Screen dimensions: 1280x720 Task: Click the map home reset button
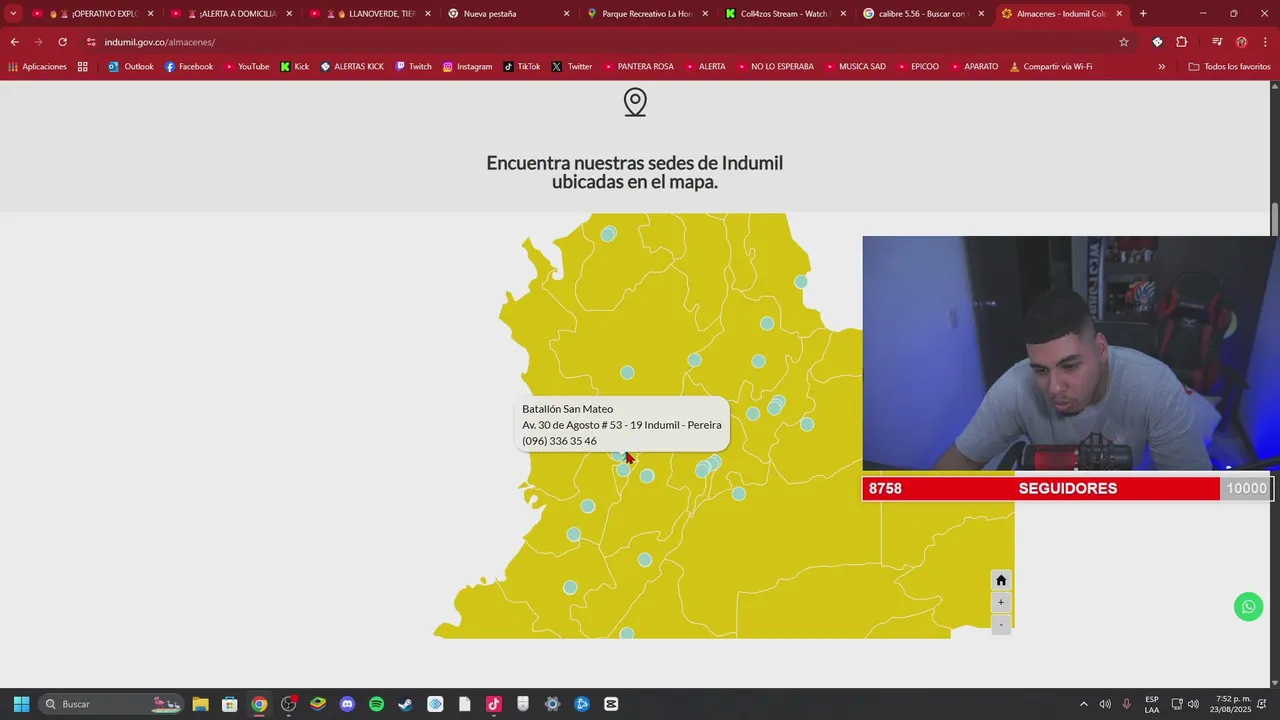[x=1001, y=580]
